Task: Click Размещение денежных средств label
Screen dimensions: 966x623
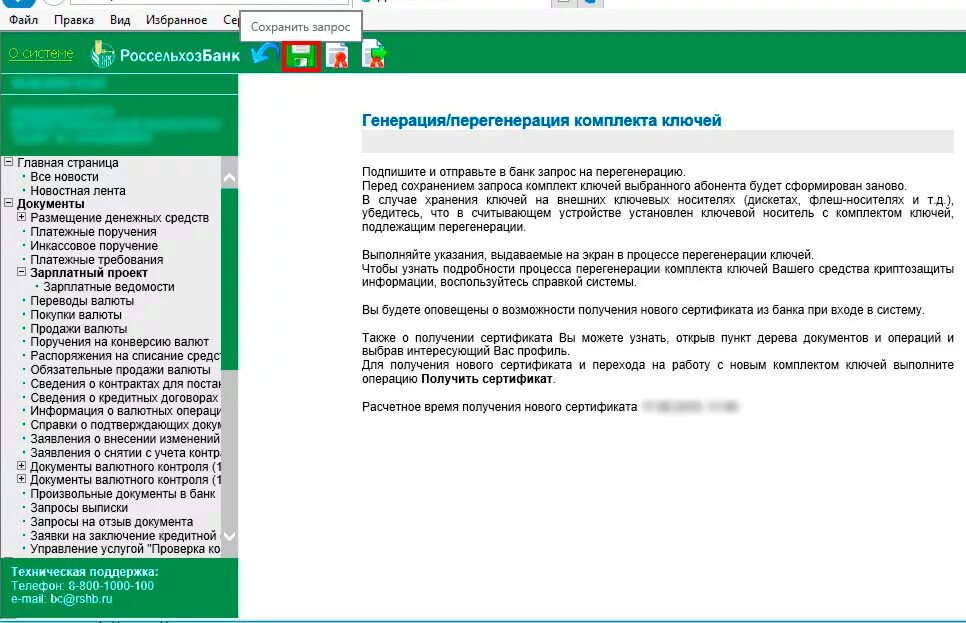Action: (x=120, y=218)
